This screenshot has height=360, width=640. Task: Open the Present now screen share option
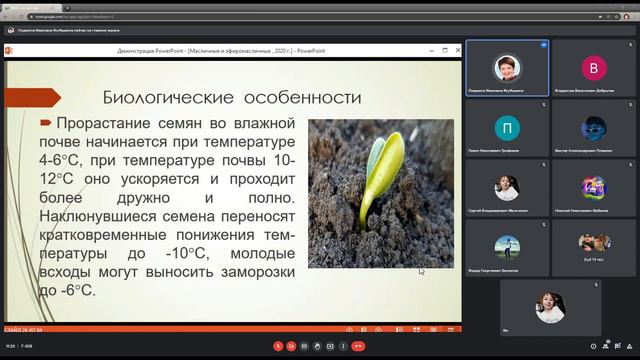pyautogui.click(x=330, y=346)
